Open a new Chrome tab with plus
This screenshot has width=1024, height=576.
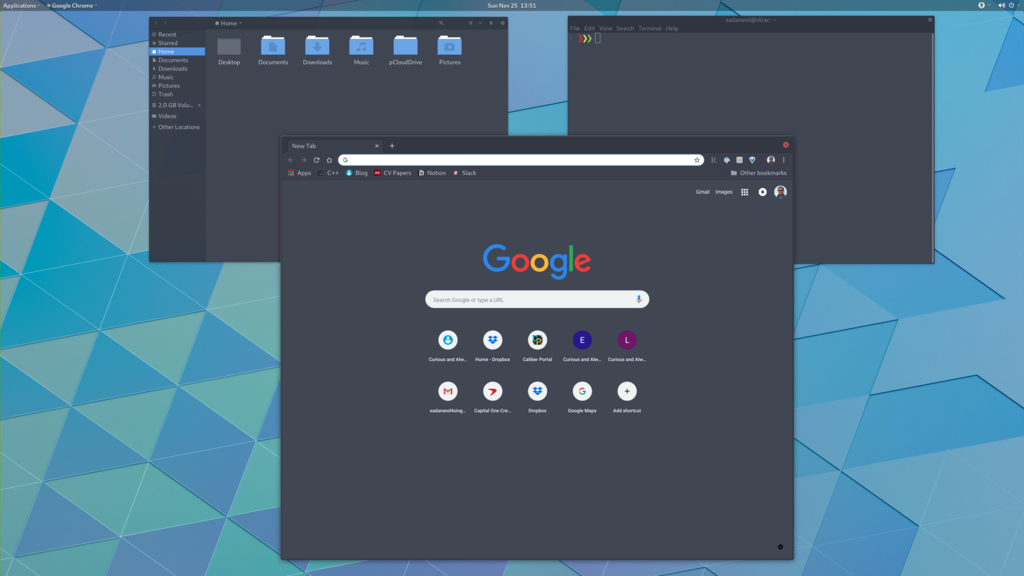point(392,146)
